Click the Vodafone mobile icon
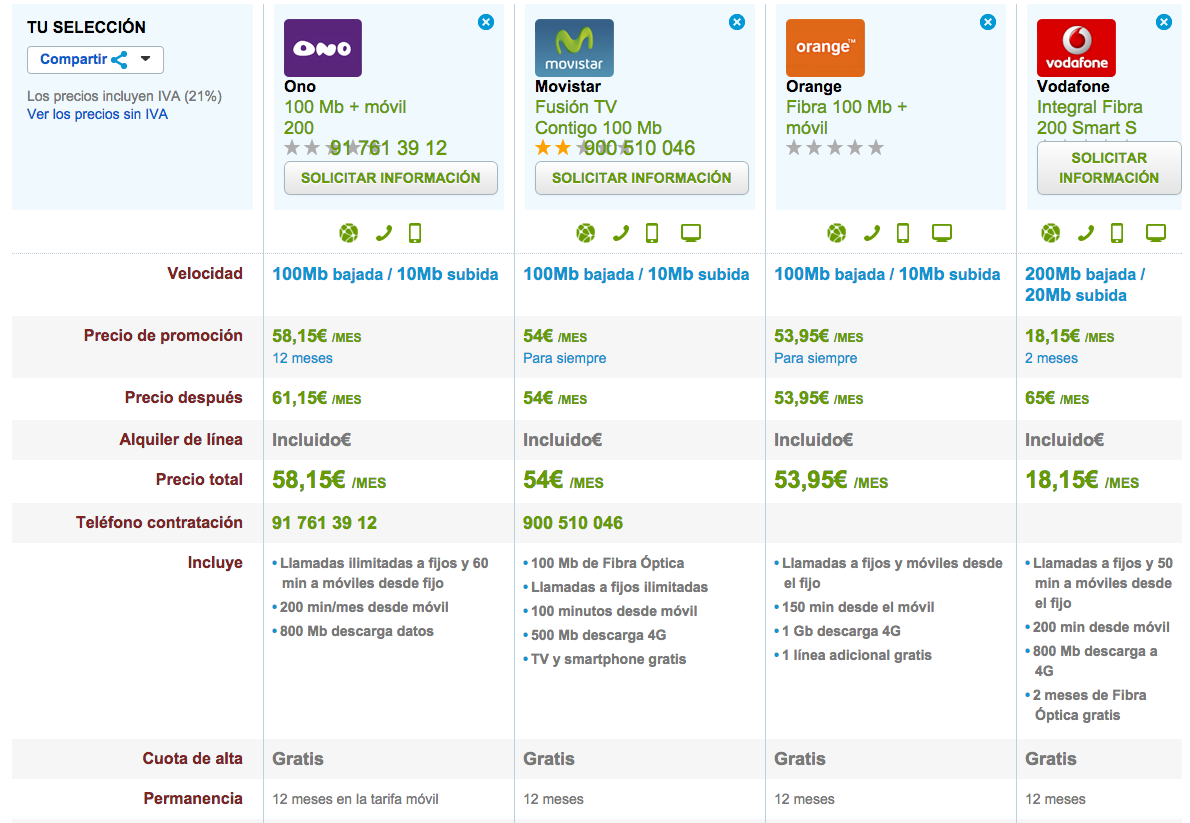Viewport: 1190px width, 823px height. coord(1117,233)
